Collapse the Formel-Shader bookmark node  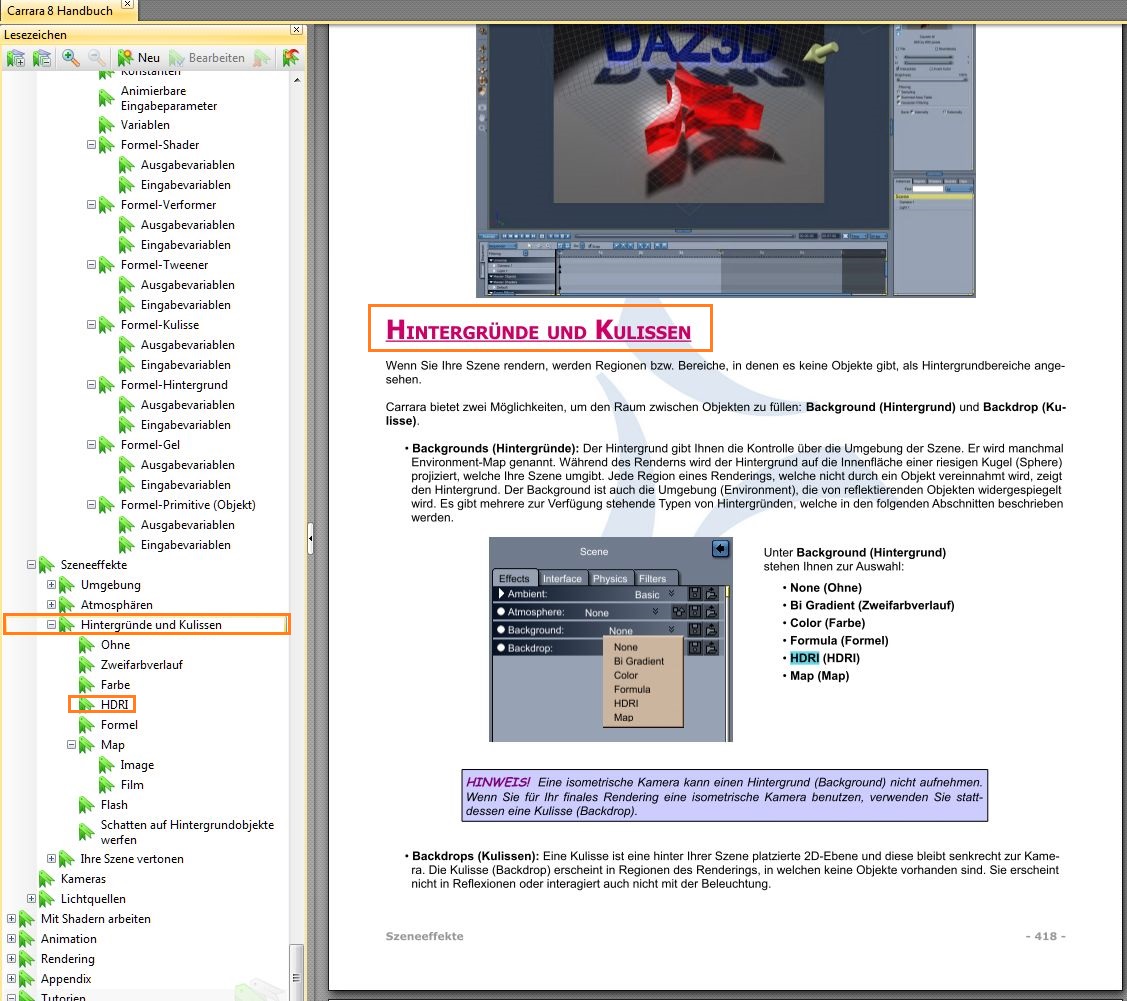pyautogui.click(x=91, y=144)
